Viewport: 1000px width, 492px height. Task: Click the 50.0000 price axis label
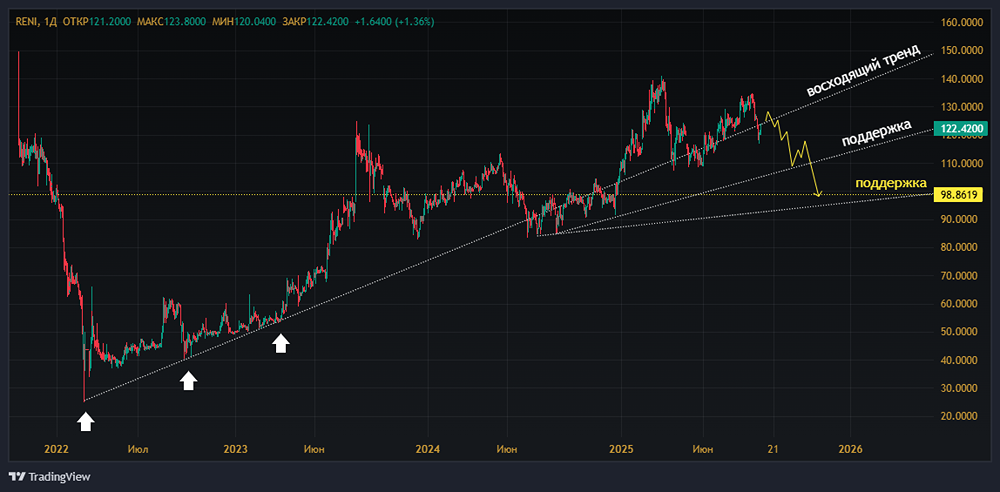959,332
